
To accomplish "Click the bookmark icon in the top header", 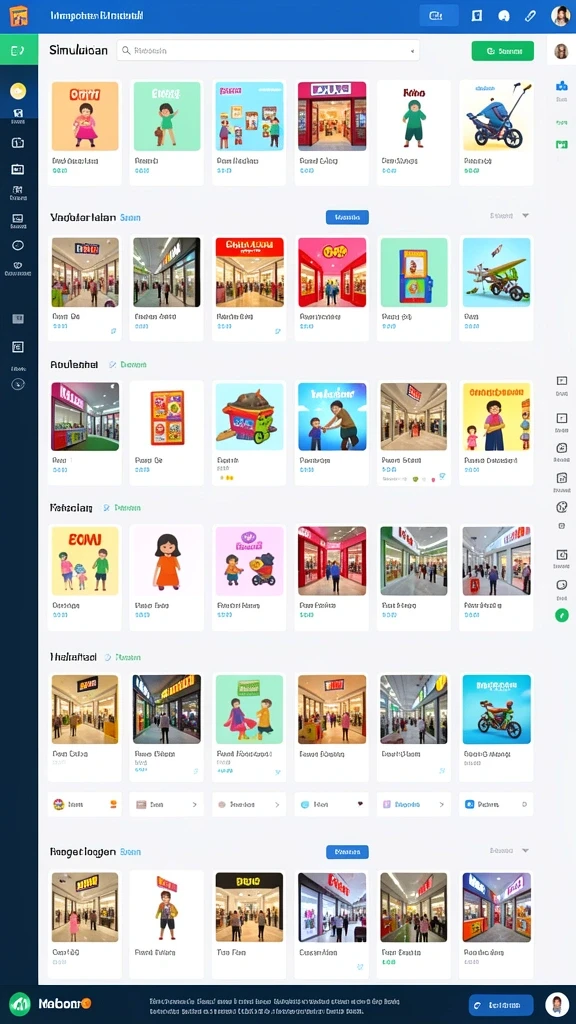I will pyautogui.click(x=477, y=16).
